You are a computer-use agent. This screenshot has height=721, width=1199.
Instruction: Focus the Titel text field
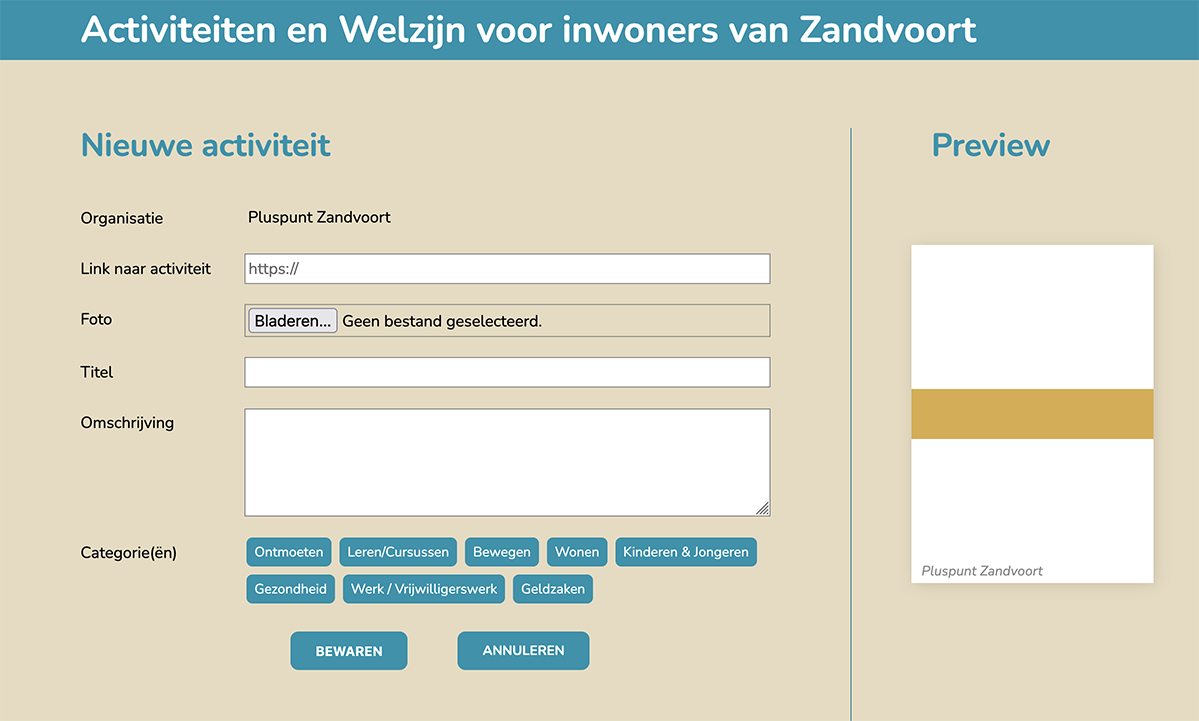pos(507,372)
